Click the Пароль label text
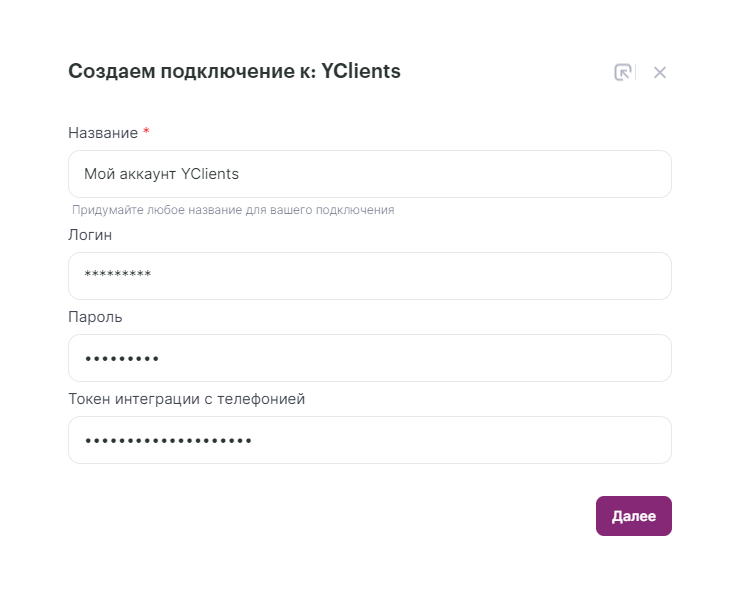Screen dimensions: 741x596 [95, 317]
